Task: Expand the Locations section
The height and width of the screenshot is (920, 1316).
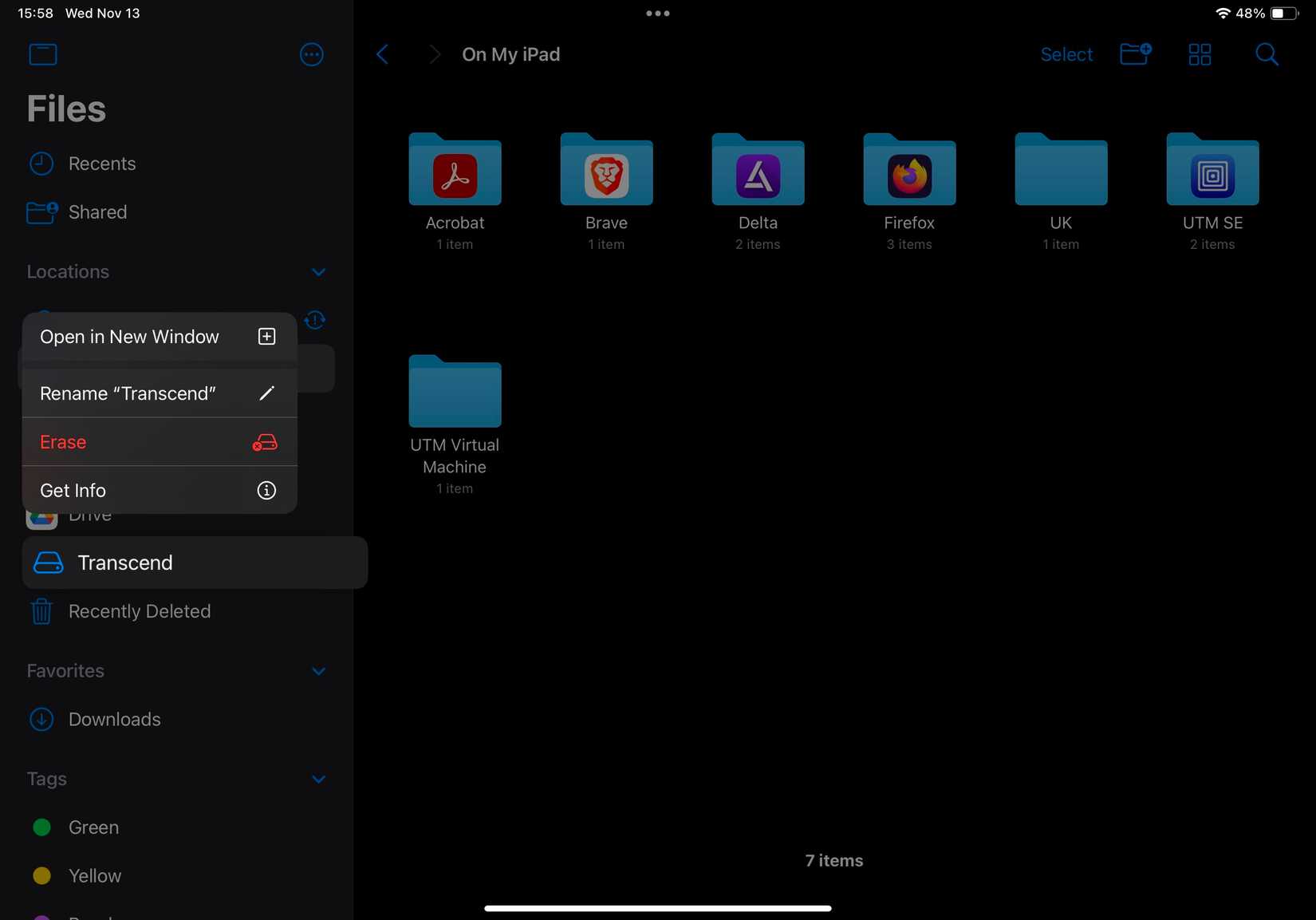Action: [318, 271]
